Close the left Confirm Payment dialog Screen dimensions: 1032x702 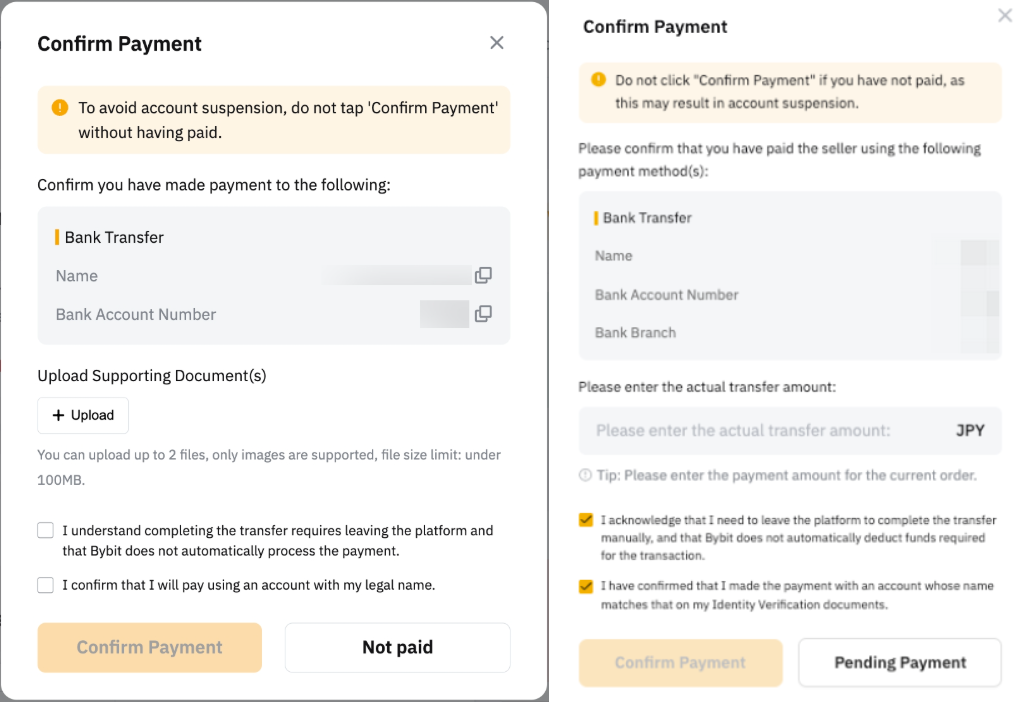pos(497,43)
